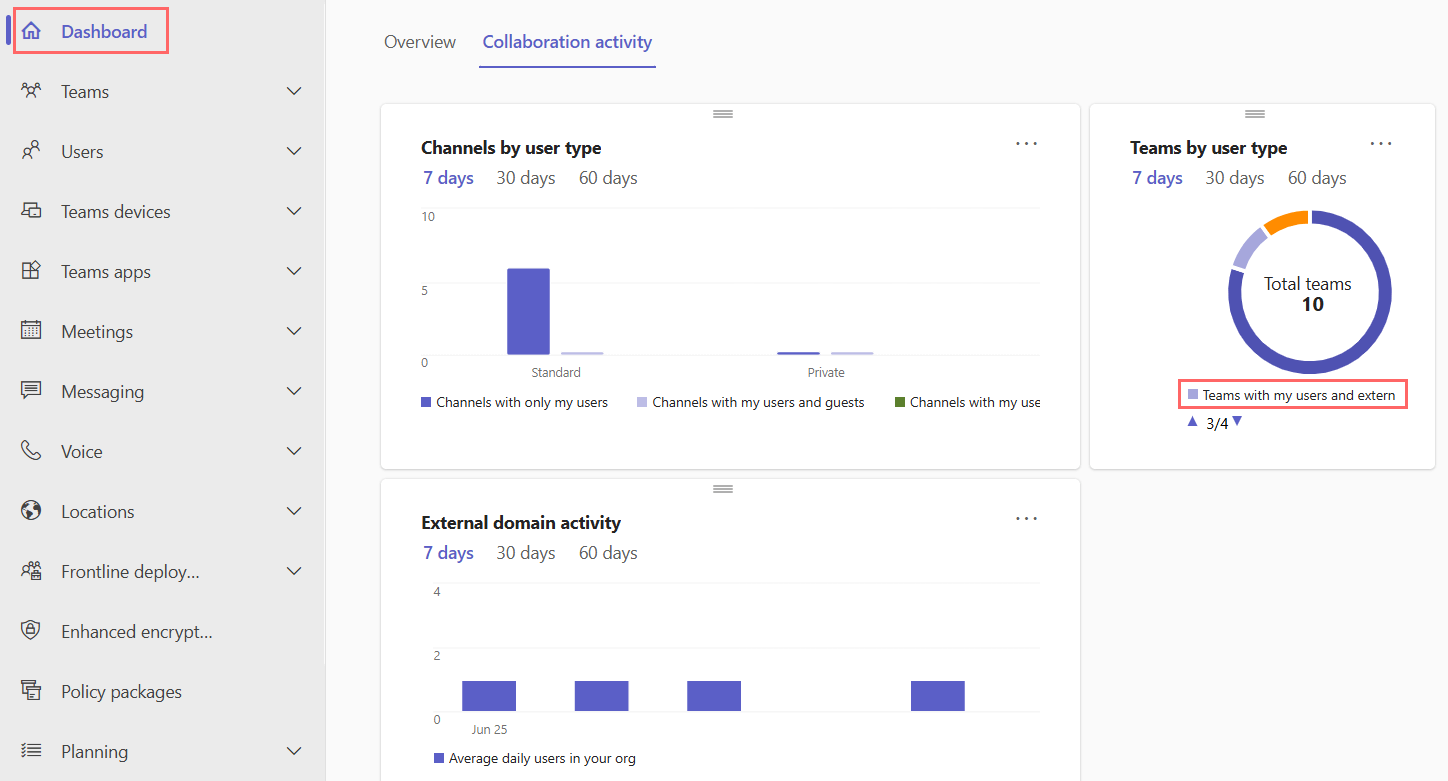Click the Meetings calendar icon
Viewport: 1448px width, 781px height.
pyautogui.click(x=31, y=331)
